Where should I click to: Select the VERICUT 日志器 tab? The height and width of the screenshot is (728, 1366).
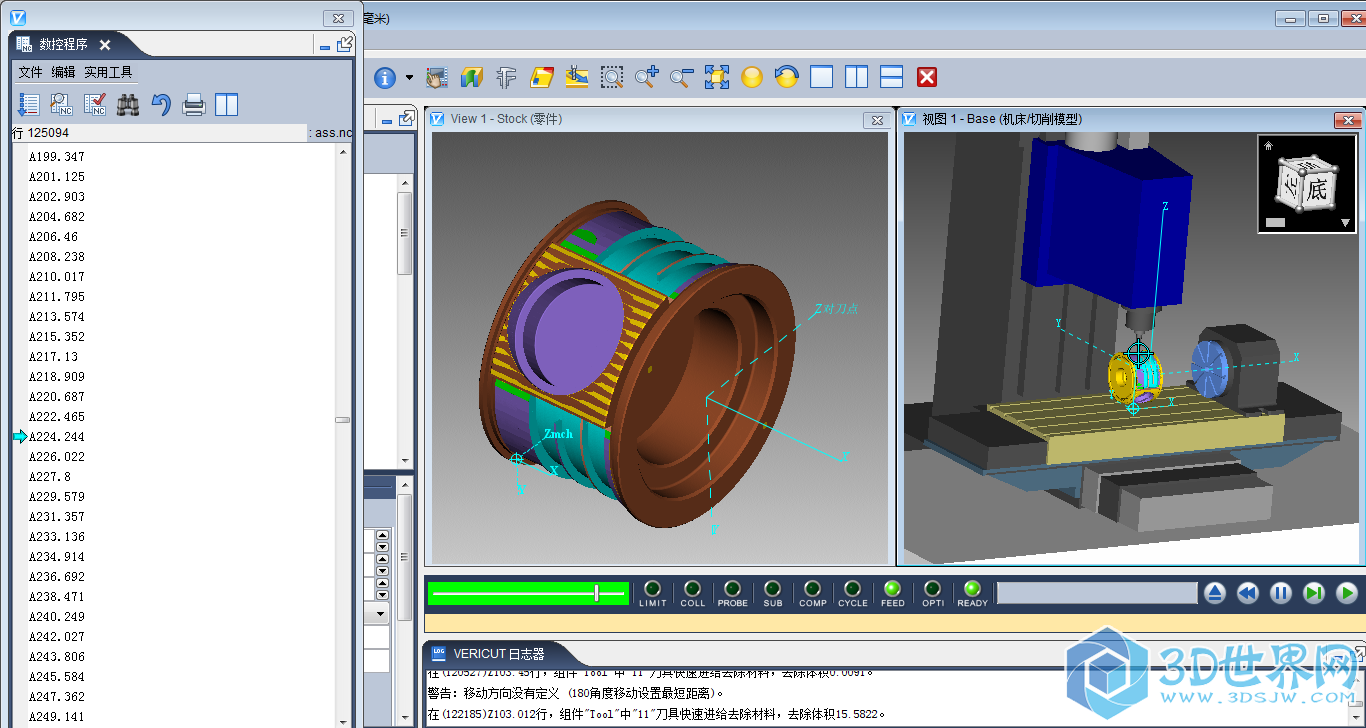(499, 654)
